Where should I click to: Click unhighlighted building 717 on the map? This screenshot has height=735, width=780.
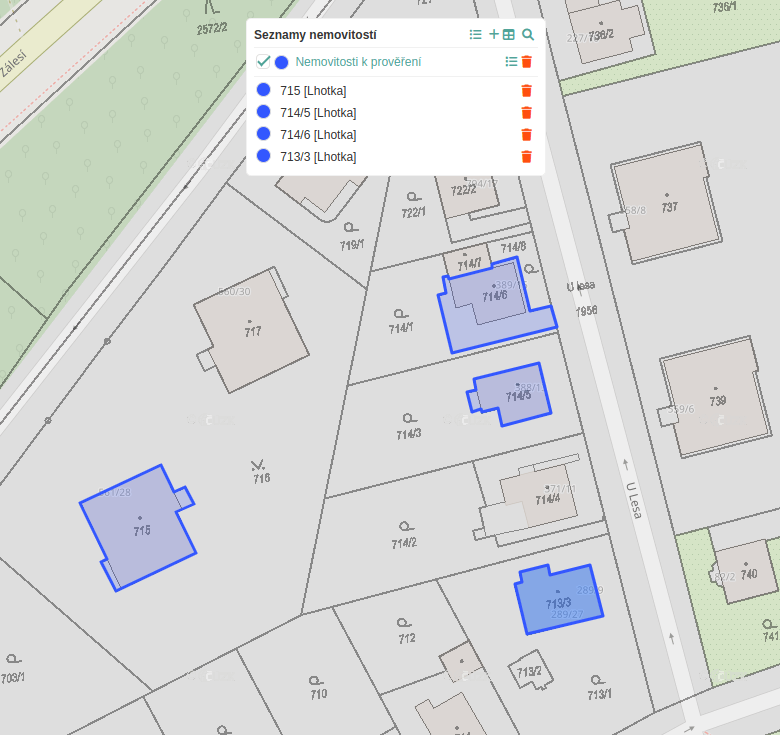click(x=251, y=330)
